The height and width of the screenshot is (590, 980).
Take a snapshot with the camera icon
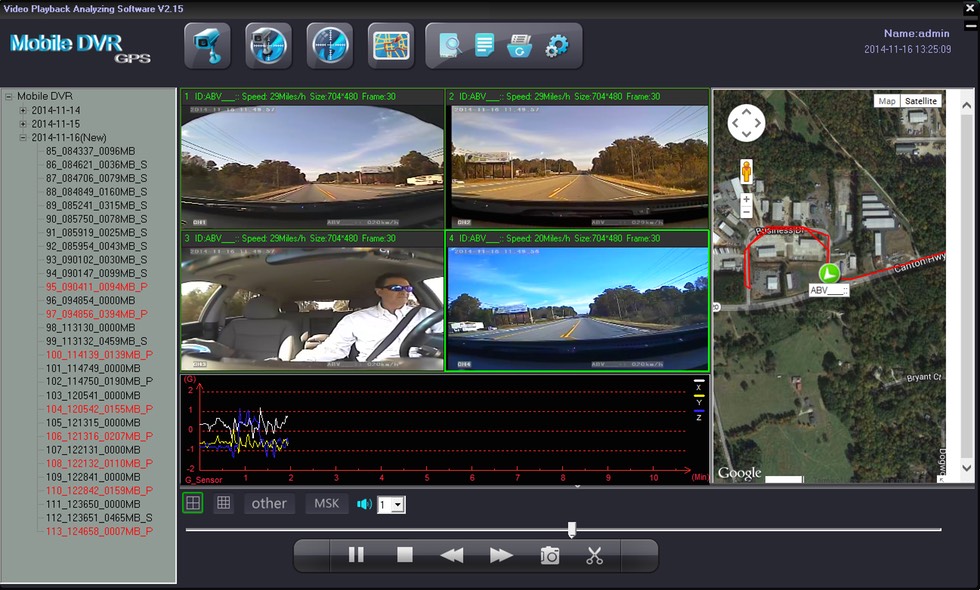point(549,556)
